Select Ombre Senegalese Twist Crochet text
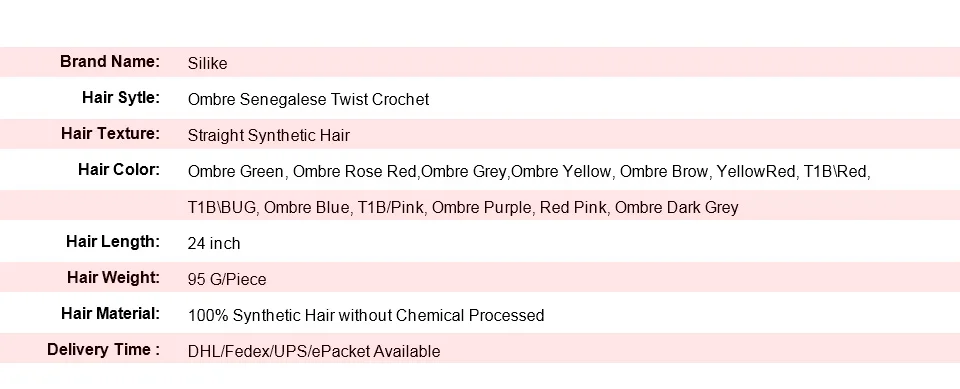The image size is (960, 389). (x=308, y=99)
